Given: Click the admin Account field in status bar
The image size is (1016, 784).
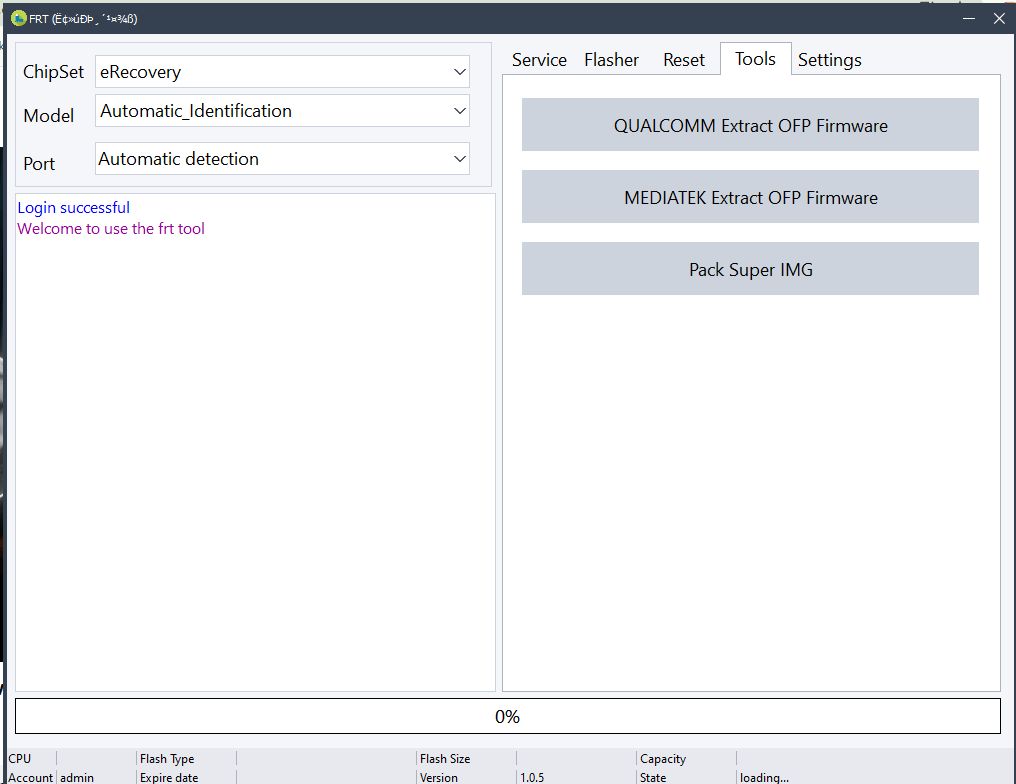Looking at the screenshot, I should pyautogui.click(x=75, y=777).
